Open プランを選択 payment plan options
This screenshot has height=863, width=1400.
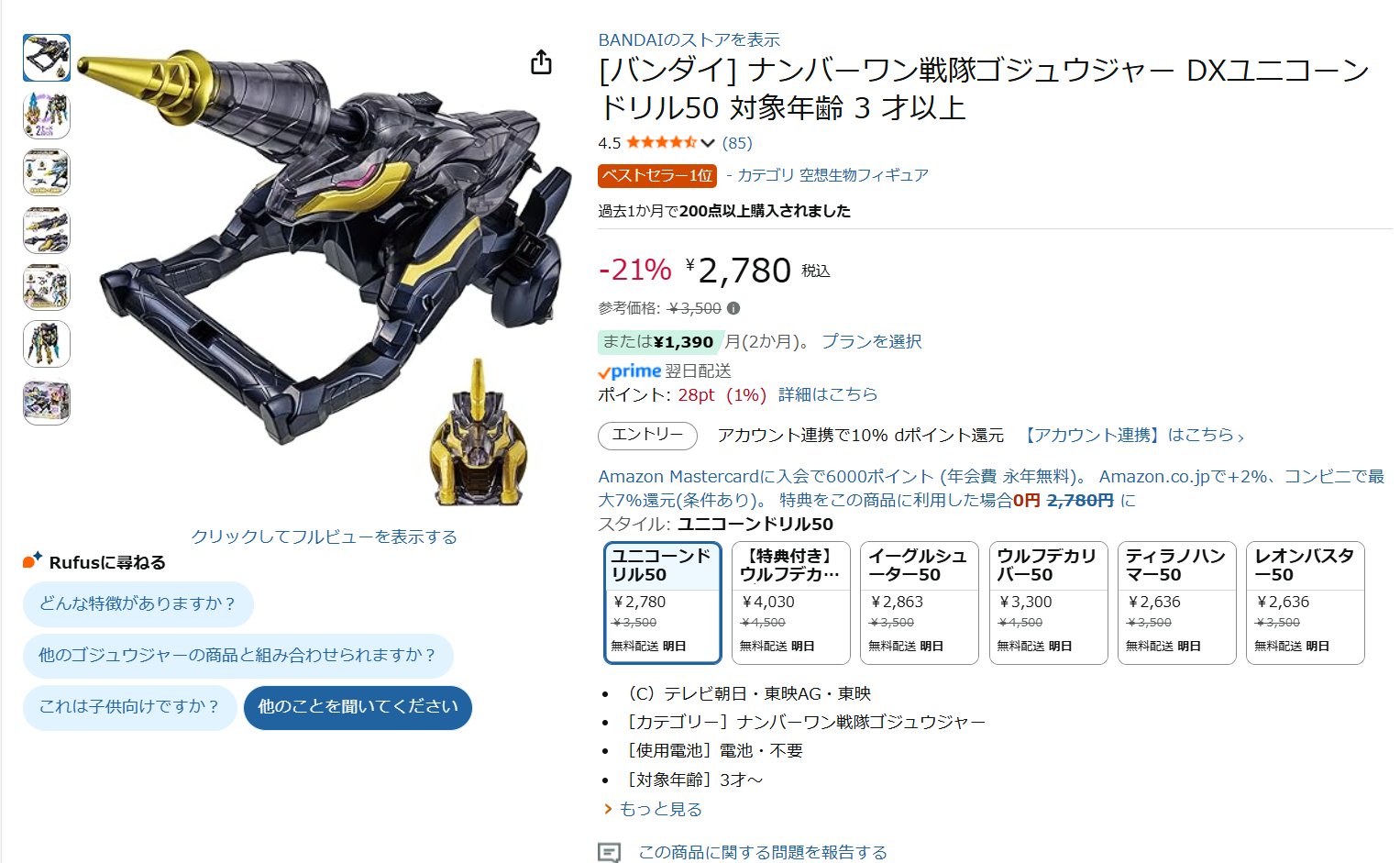tap(872, 341)
